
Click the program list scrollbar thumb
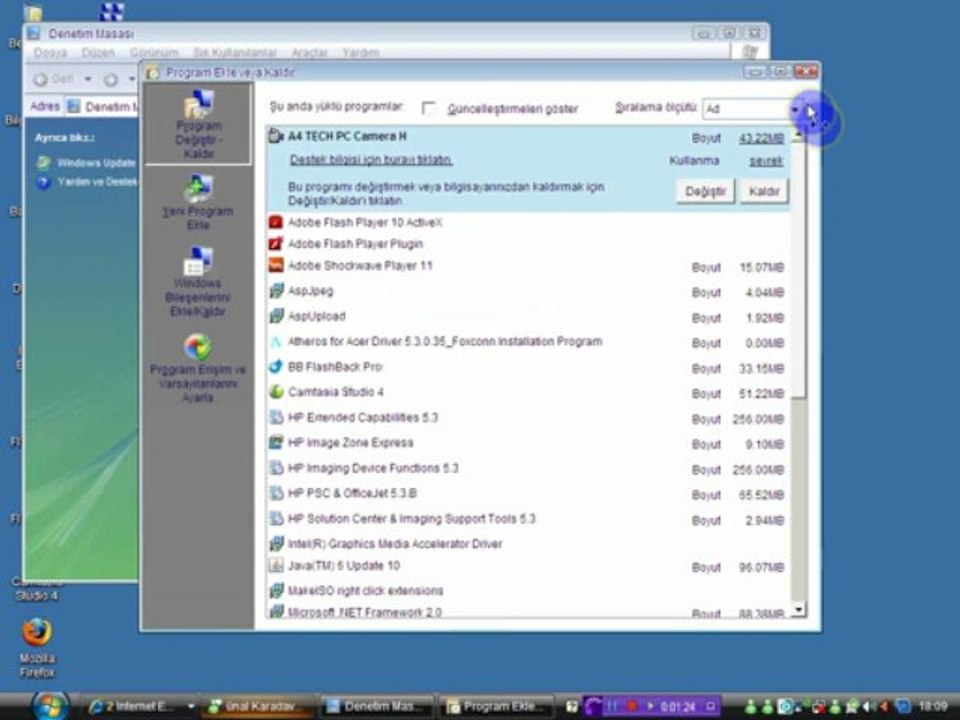click(x=798, y=269)
